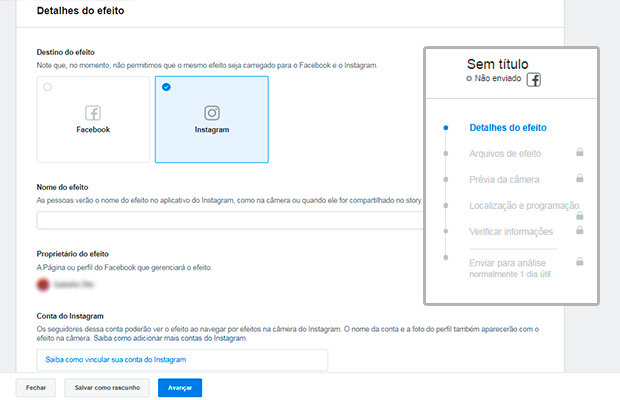This screenshot has height=400, width=620.
Task: Click the Fechar button
Action: [36, 388]
